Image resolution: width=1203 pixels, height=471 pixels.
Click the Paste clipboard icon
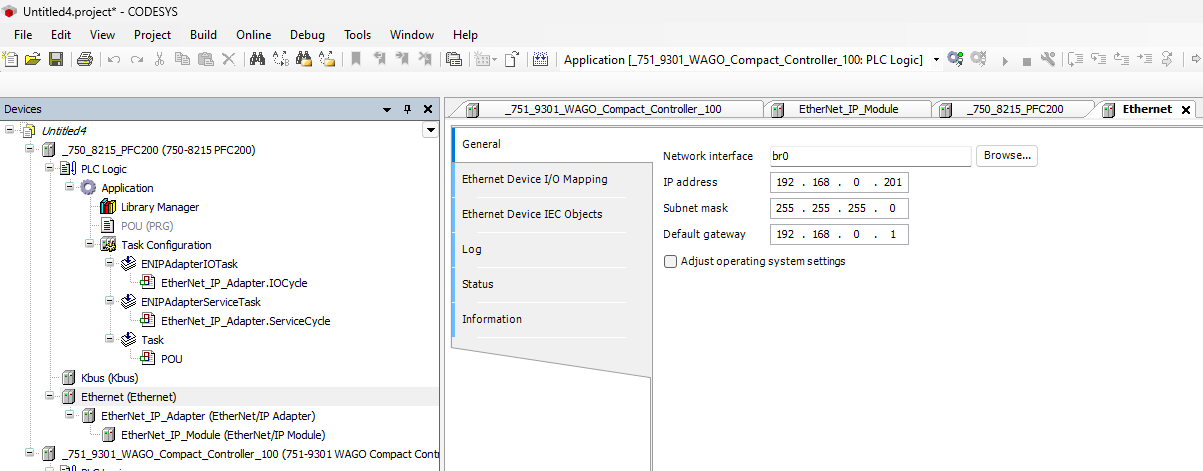click(x=205, y=59)
